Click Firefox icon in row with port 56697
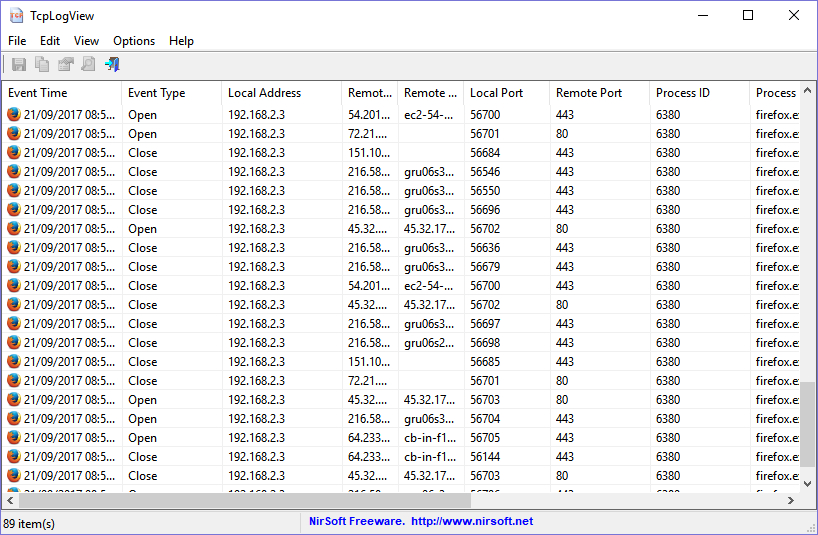 (x=14, y=323)
